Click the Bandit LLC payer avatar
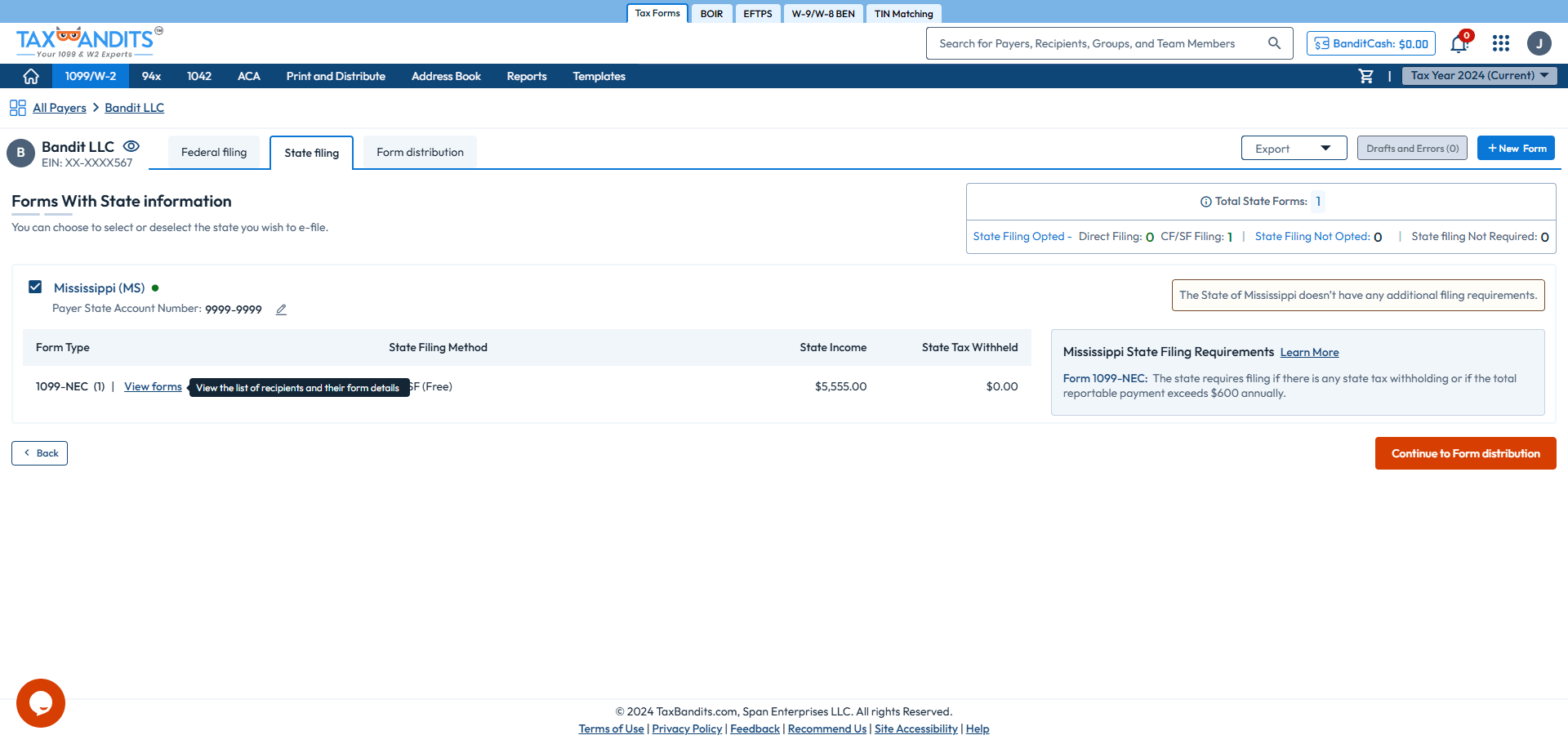 coord(20,153)
